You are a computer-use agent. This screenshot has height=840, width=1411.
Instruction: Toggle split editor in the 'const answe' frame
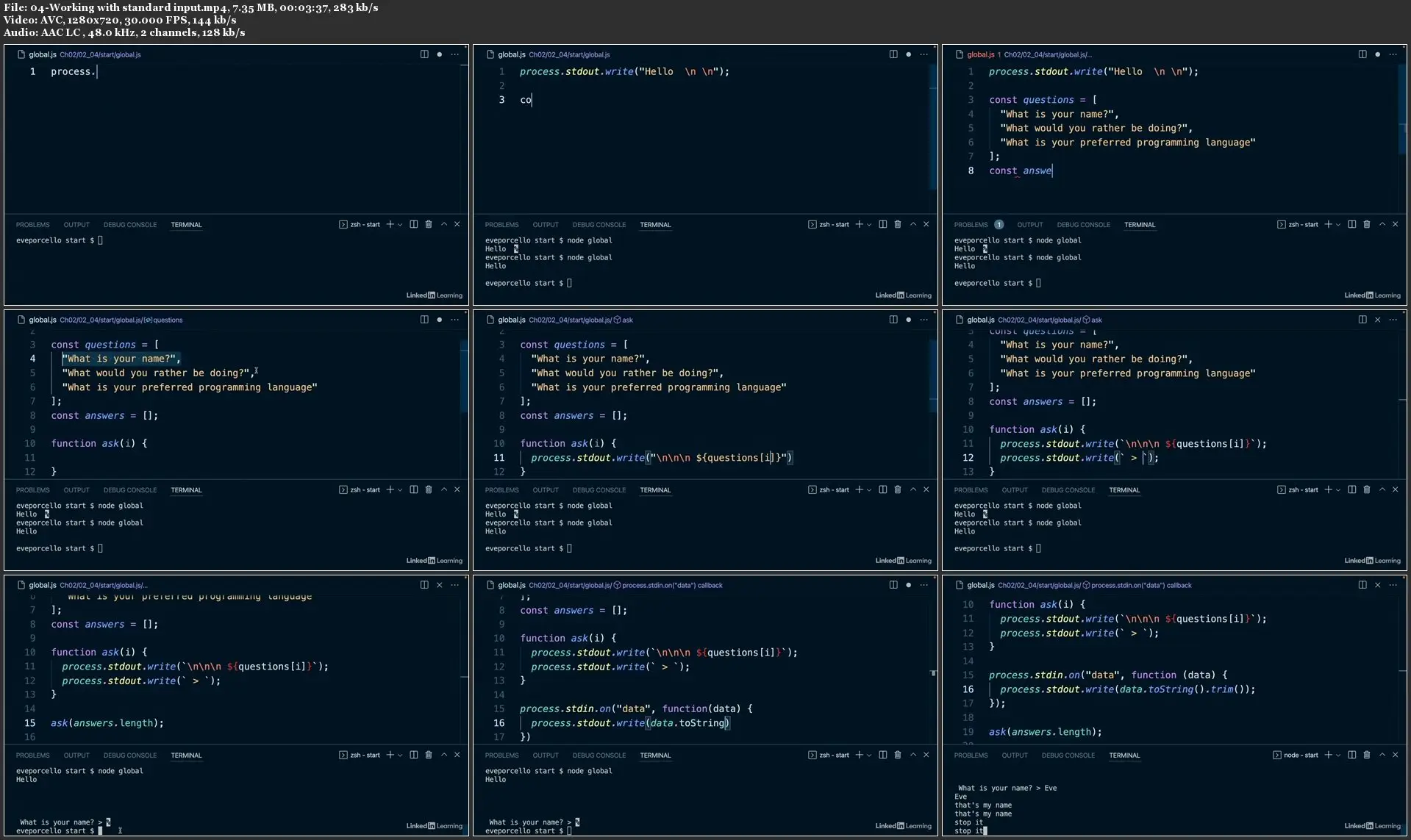1362,54
